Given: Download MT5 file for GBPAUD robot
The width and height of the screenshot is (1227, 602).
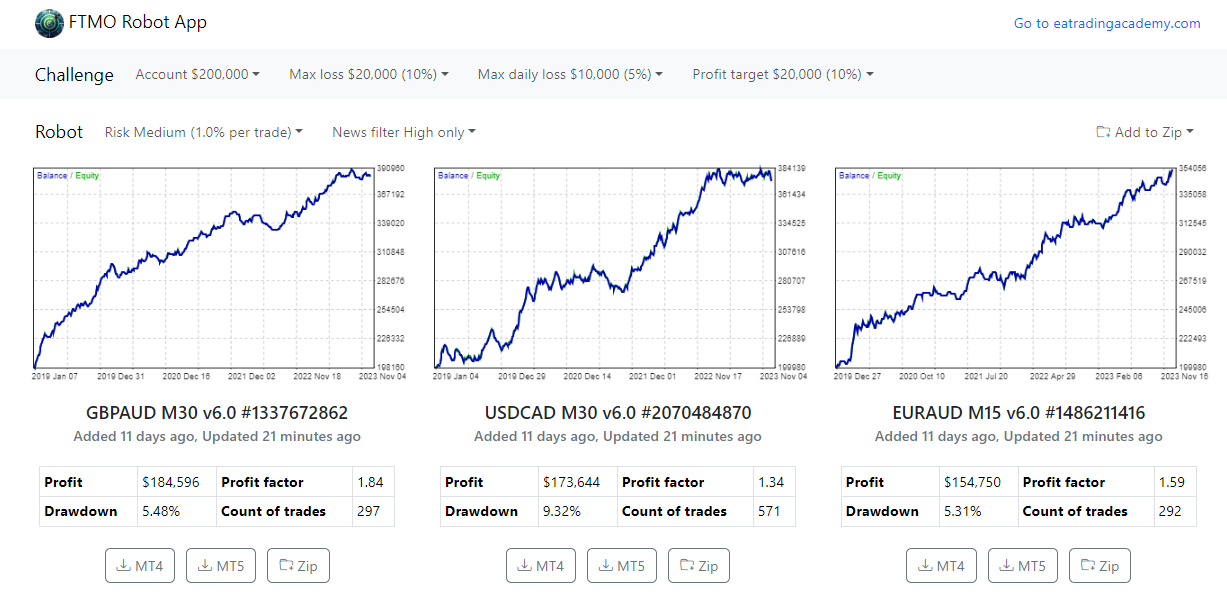Looking at the screenshot, I should (221, 565).
